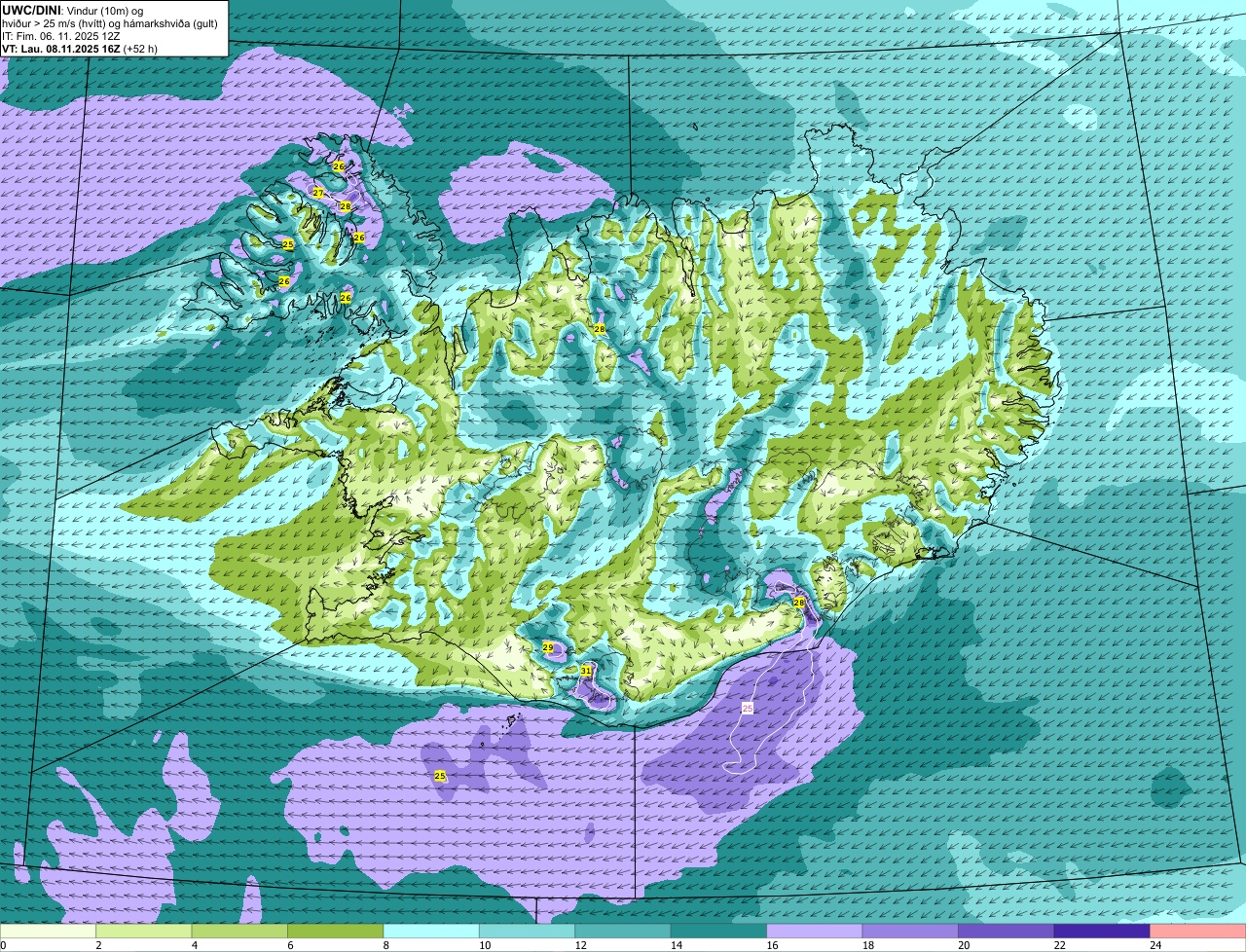This screenshot has height=952, width=1246.
Task: Click the legend tick label '14'
Action: point(676,945)
